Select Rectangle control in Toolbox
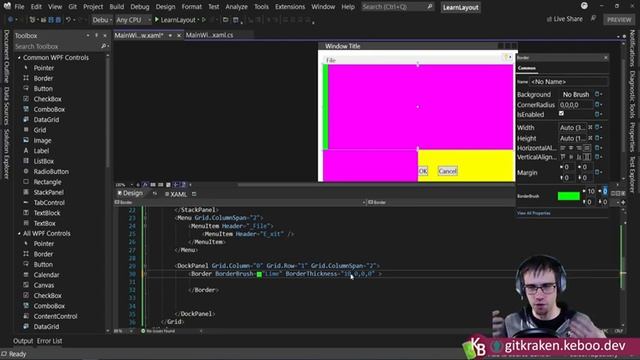Screen dimensions: 640x360 [x=47, y=182]
